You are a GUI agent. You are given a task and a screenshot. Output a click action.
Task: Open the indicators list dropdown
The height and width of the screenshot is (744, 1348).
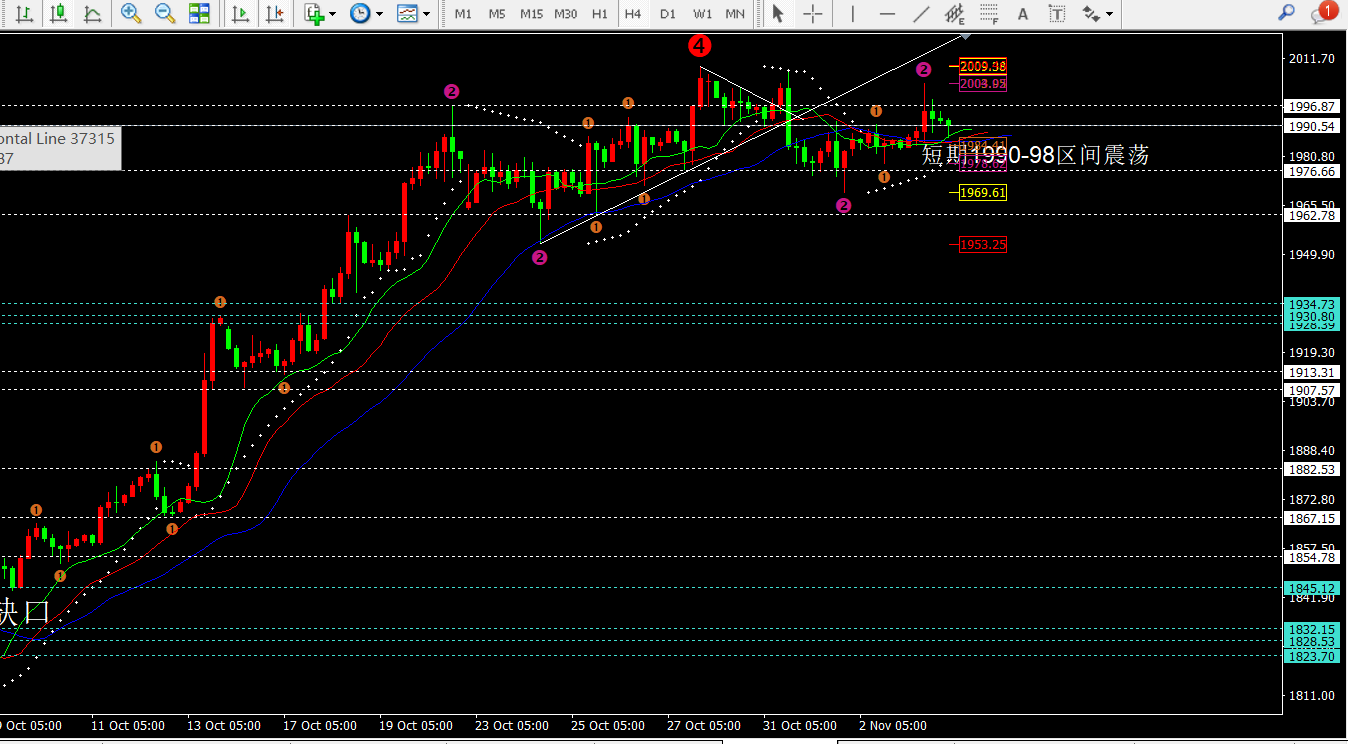[320, 14]
